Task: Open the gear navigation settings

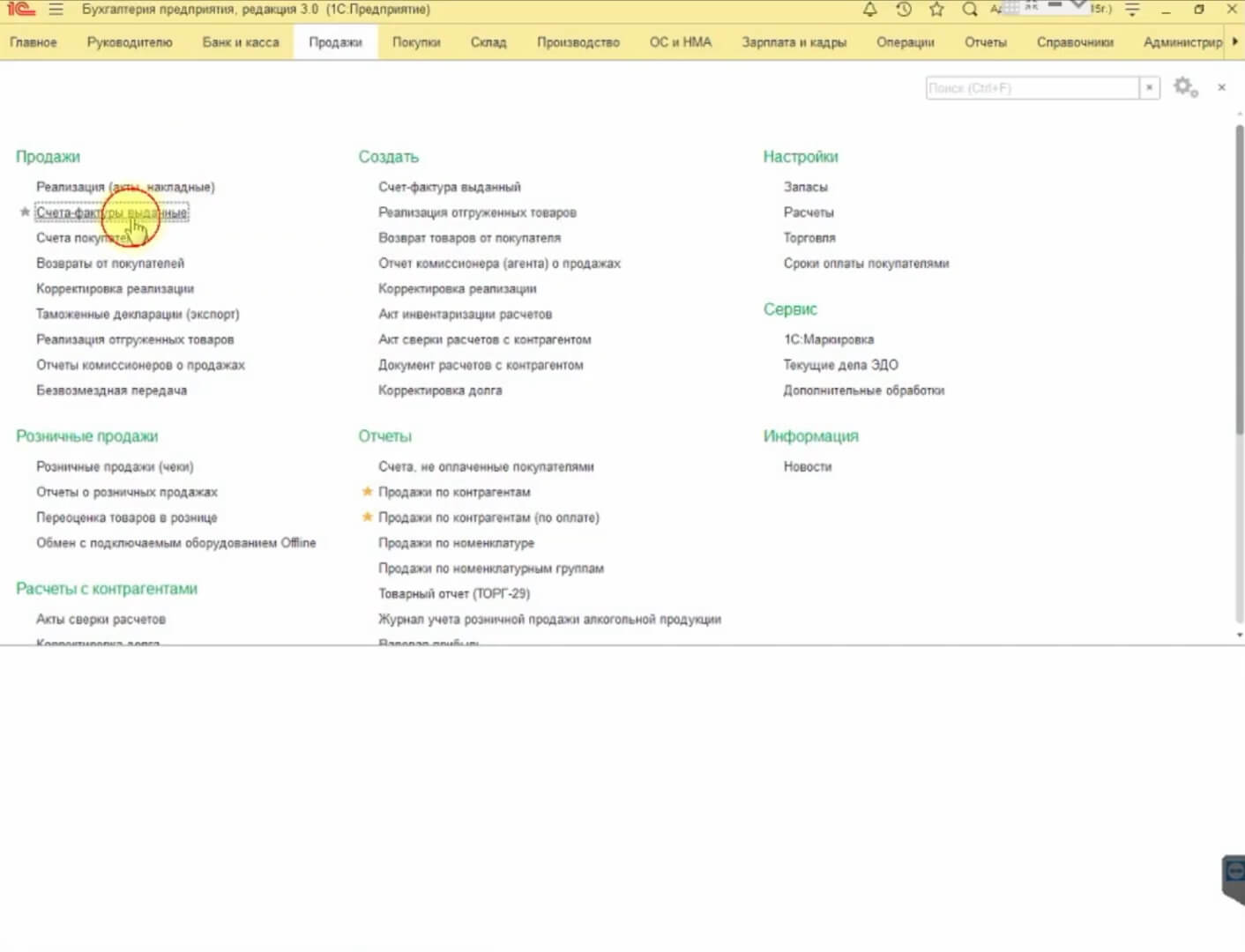Action: (x=1185, y=87)
